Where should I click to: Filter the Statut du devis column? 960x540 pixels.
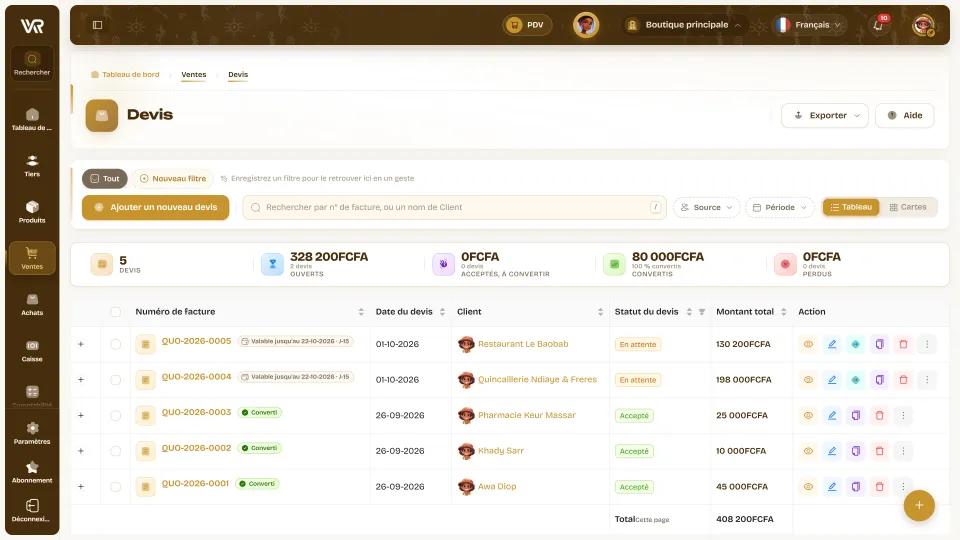(702, 312)
